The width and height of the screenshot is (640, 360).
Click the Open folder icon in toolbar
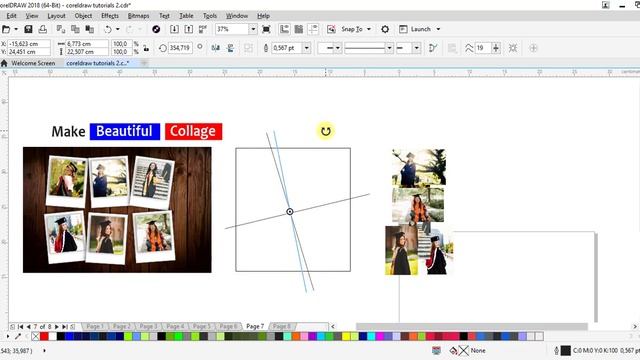coord(6,29)
